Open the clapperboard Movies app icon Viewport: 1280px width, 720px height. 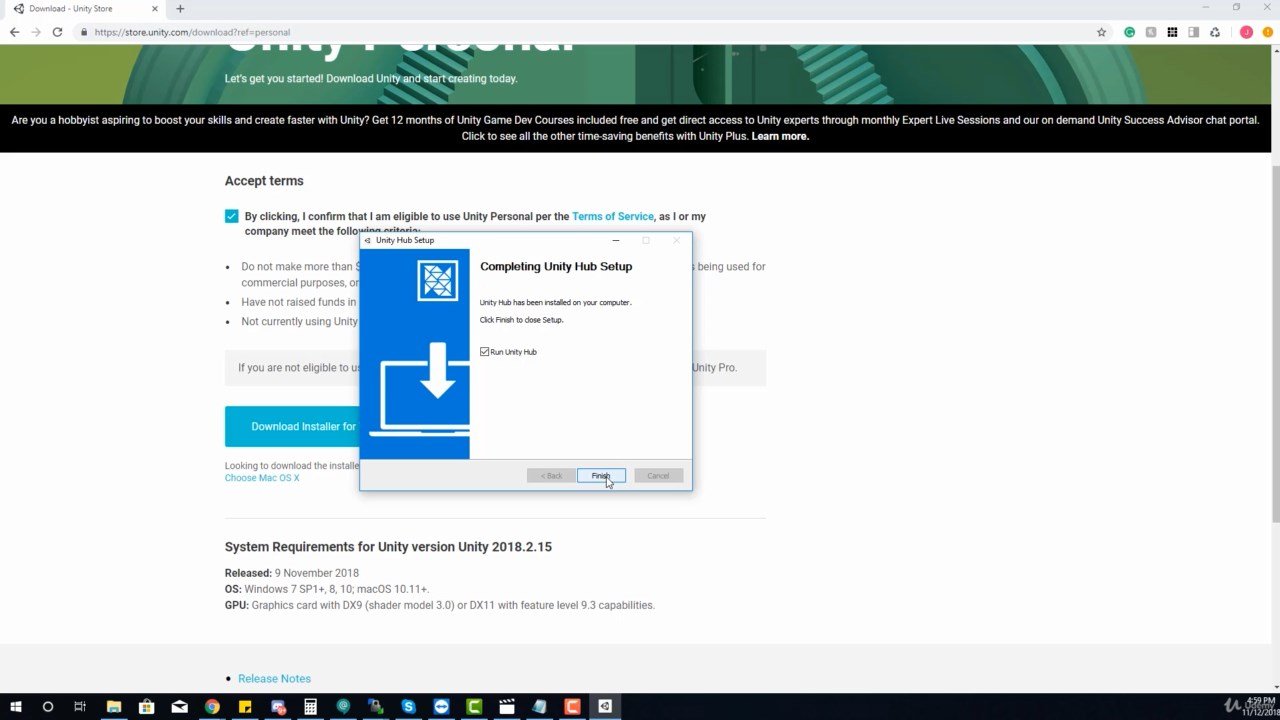click(x=507, y=706)
